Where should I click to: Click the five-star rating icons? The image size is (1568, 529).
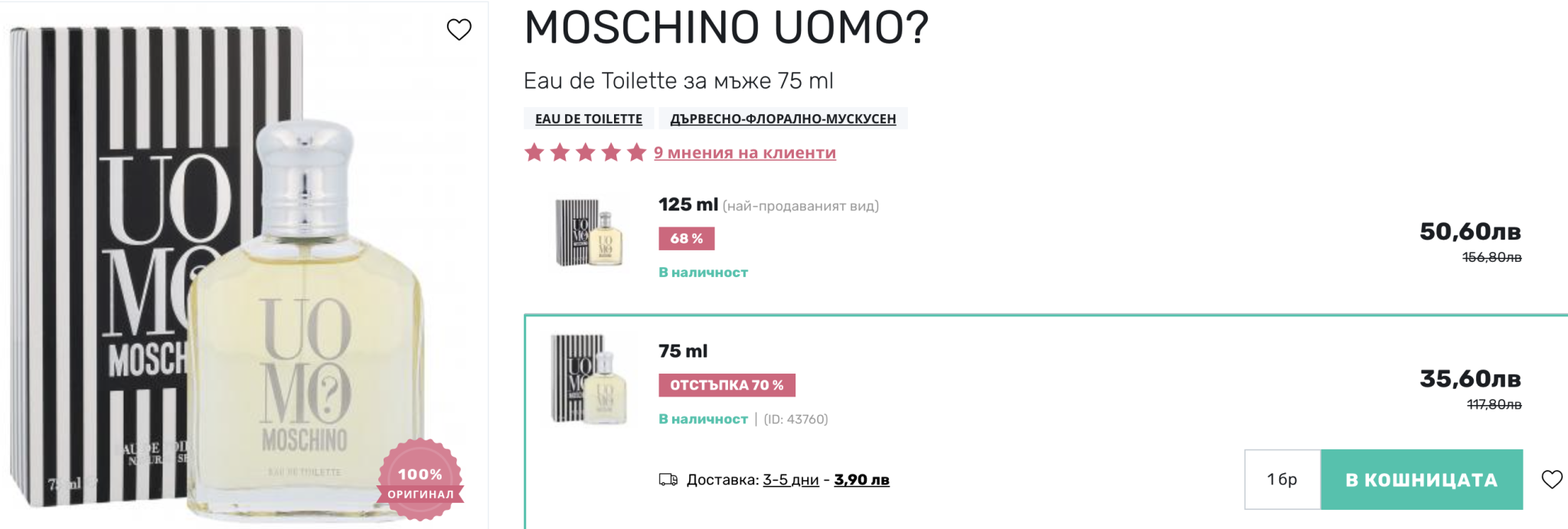(585, 152)
